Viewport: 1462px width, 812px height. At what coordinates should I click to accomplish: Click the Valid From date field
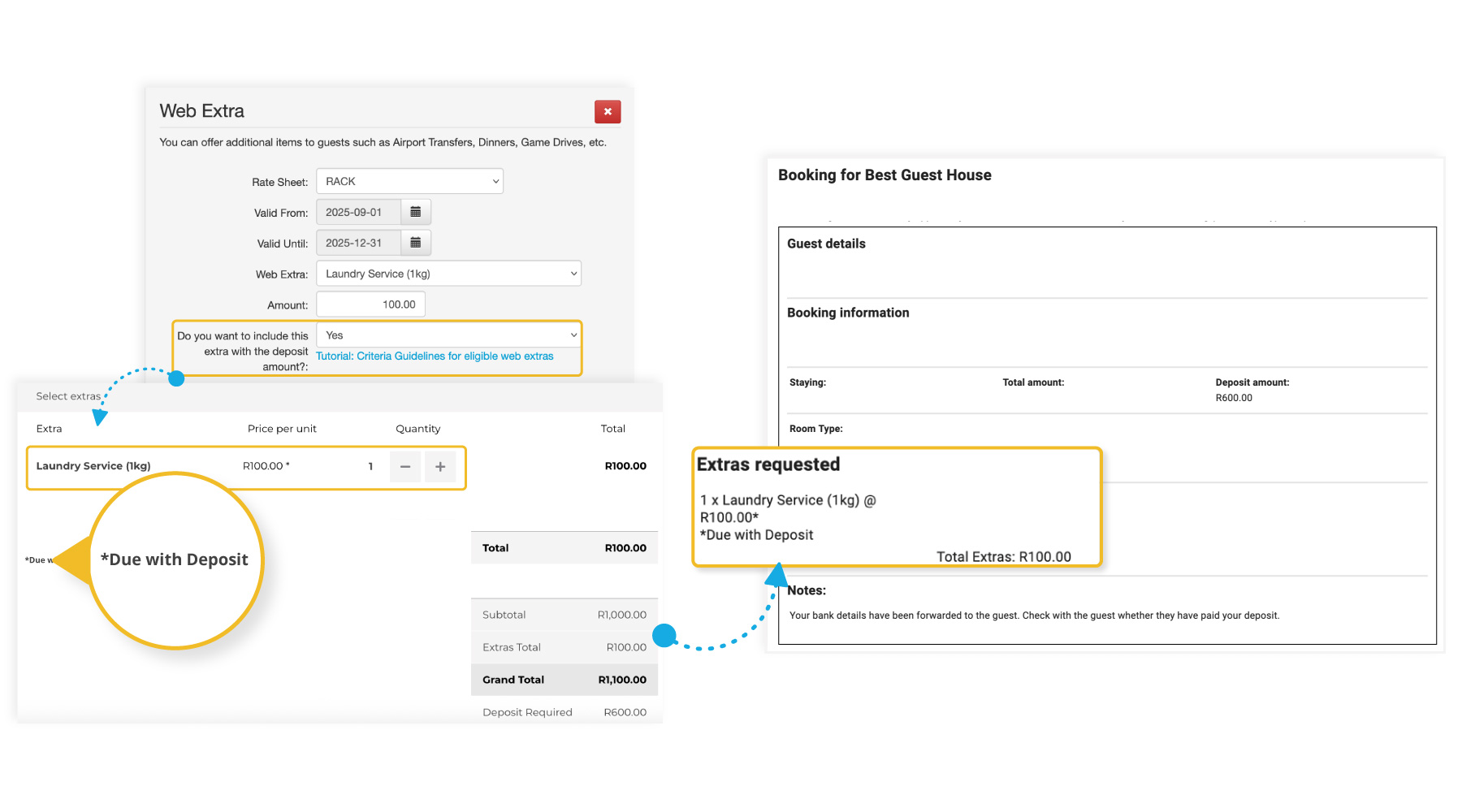pos(358,212)
